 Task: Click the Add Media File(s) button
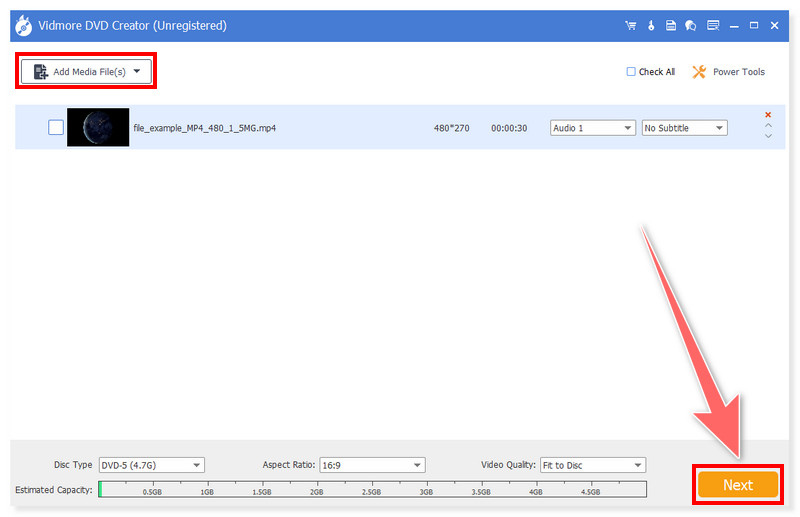[x=86, y=71]
